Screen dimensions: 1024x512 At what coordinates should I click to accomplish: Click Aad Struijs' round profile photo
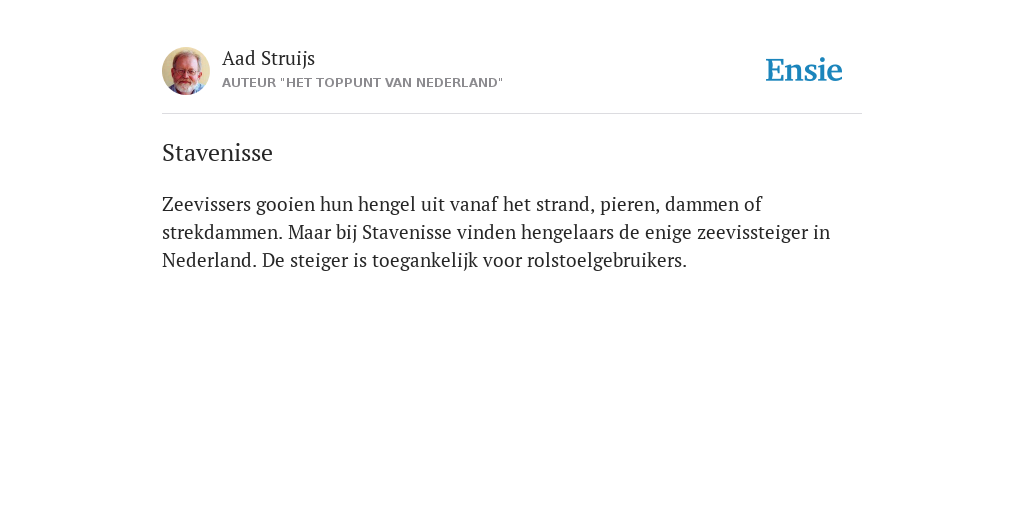click(x=186, y=71)
